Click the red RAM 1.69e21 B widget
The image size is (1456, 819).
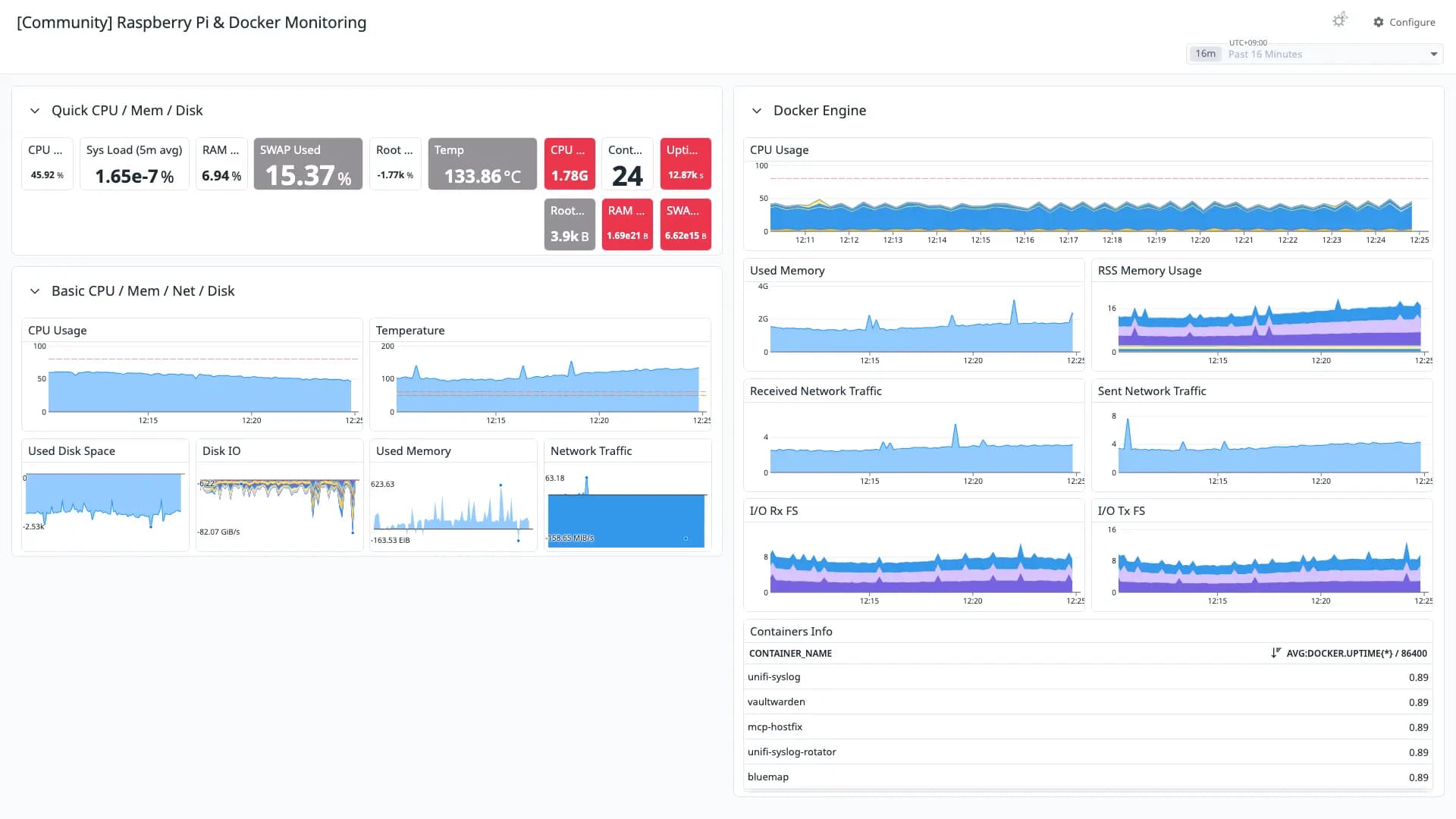[627, 224]
